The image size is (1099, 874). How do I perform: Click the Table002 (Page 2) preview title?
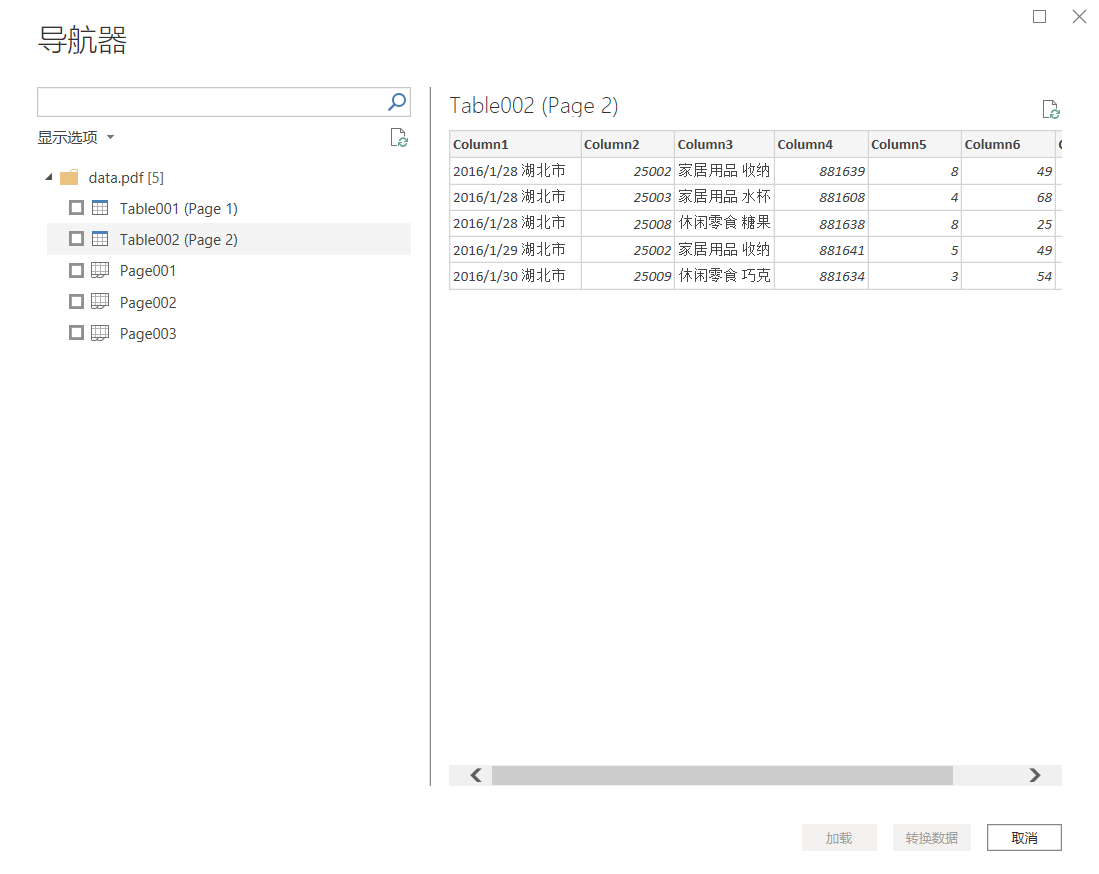(x=534, y=106)
